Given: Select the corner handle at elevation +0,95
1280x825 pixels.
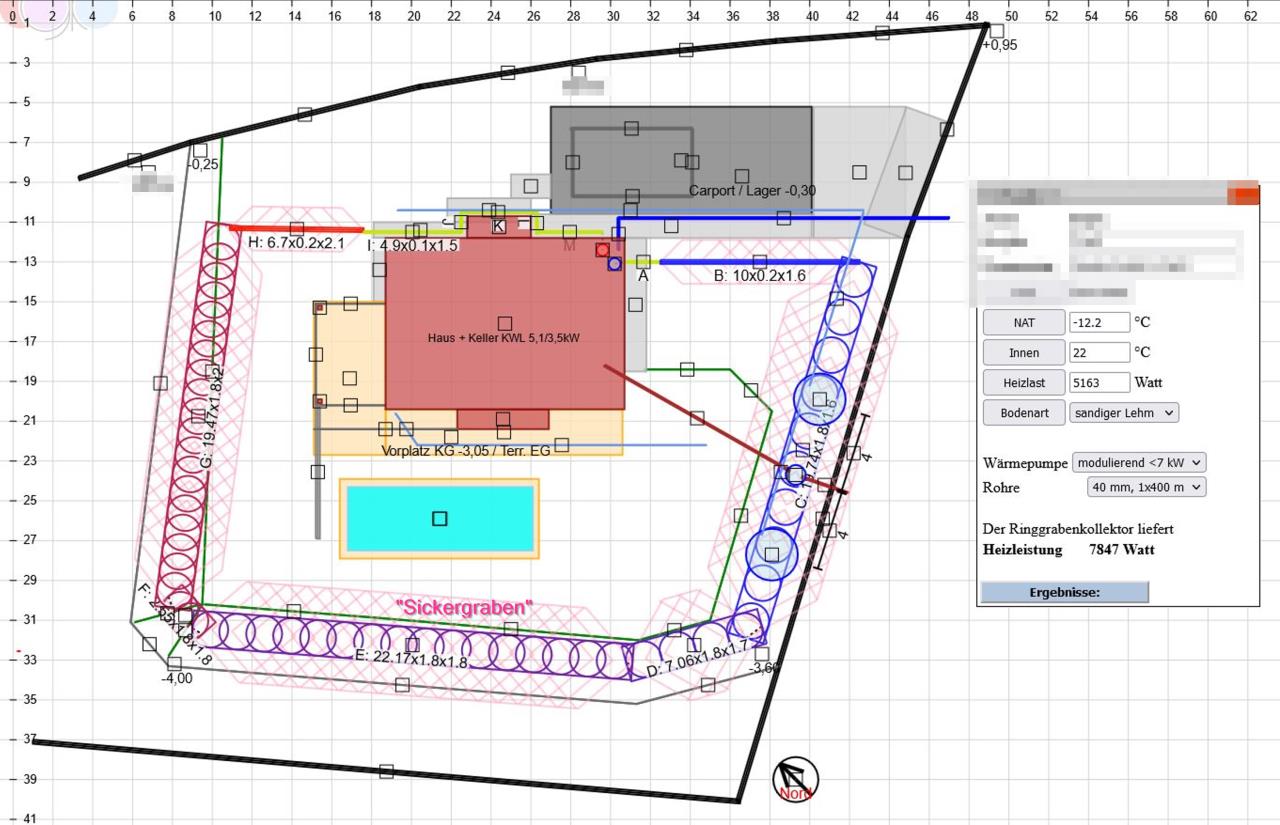Looking at the screenshot, I should point(996,31).
